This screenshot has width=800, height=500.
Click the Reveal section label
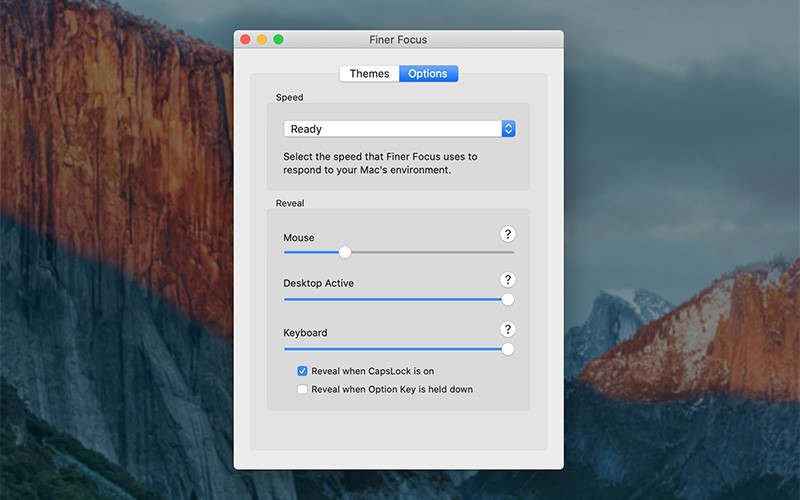(290, 203)
